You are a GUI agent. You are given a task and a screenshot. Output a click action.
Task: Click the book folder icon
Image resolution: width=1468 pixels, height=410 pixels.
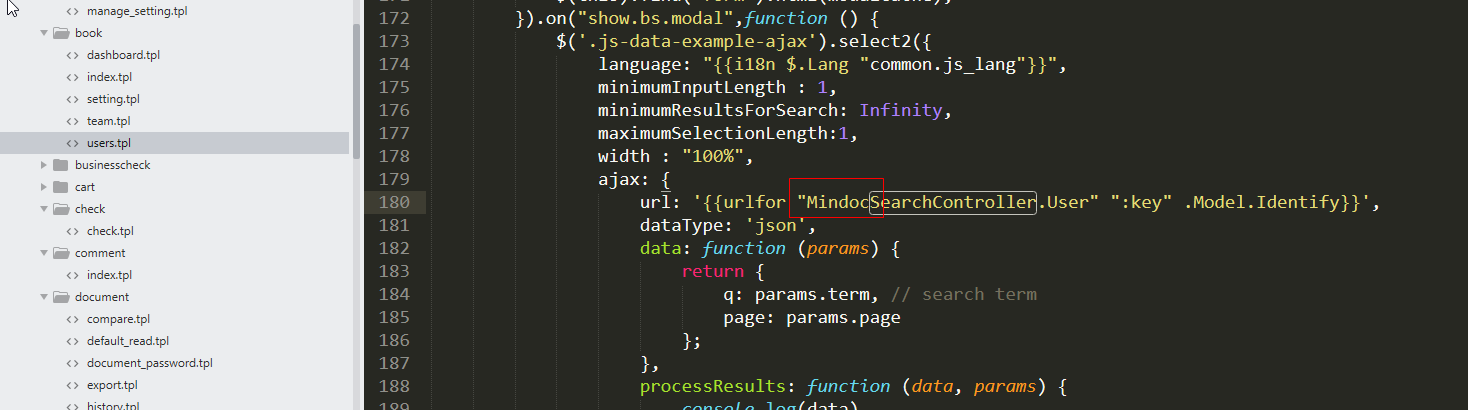pos(61,33)
